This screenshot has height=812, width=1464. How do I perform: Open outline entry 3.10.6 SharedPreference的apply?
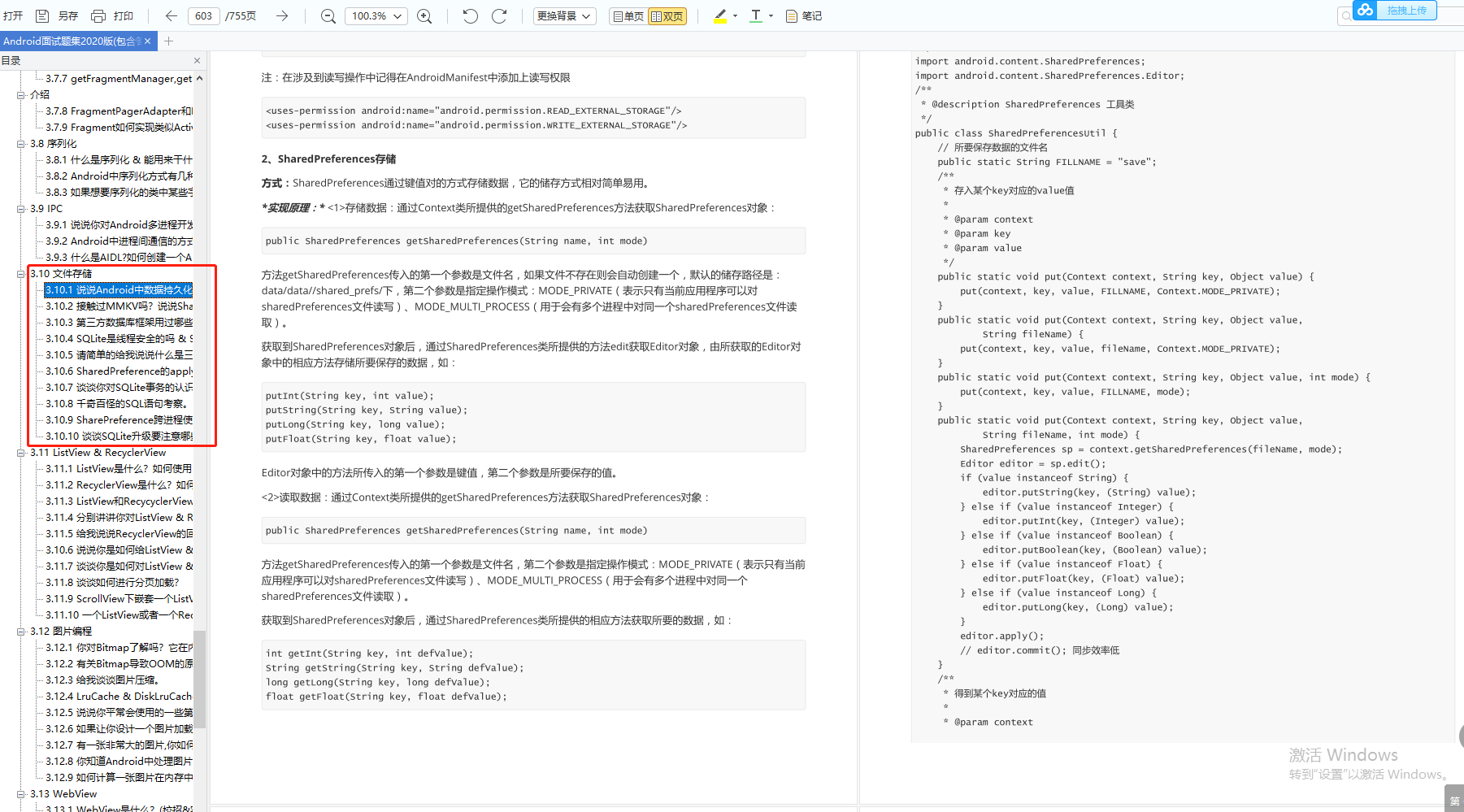pos(119,371)
